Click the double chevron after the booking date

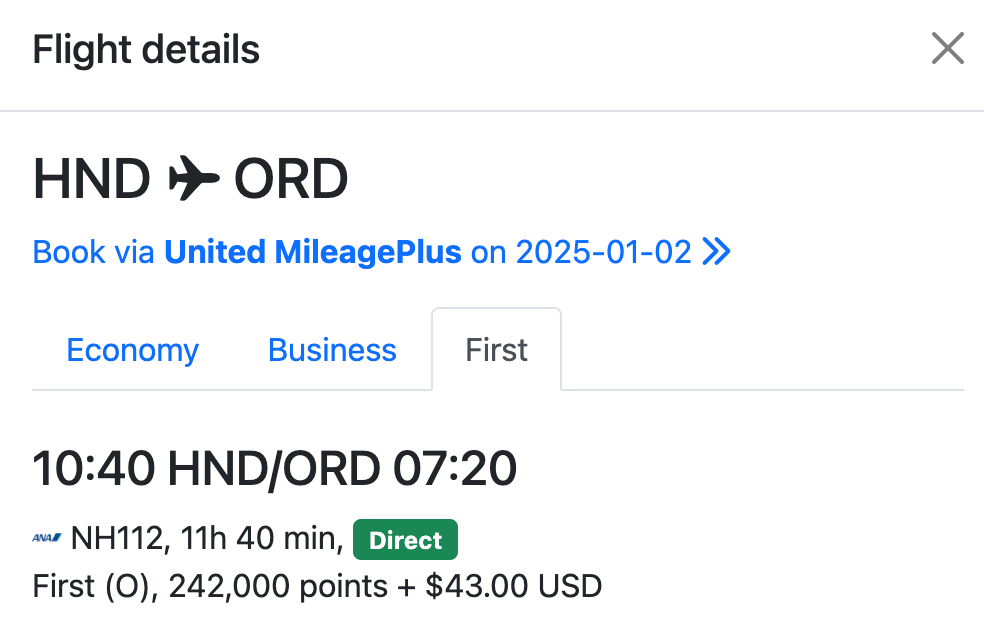pos(716,252)
